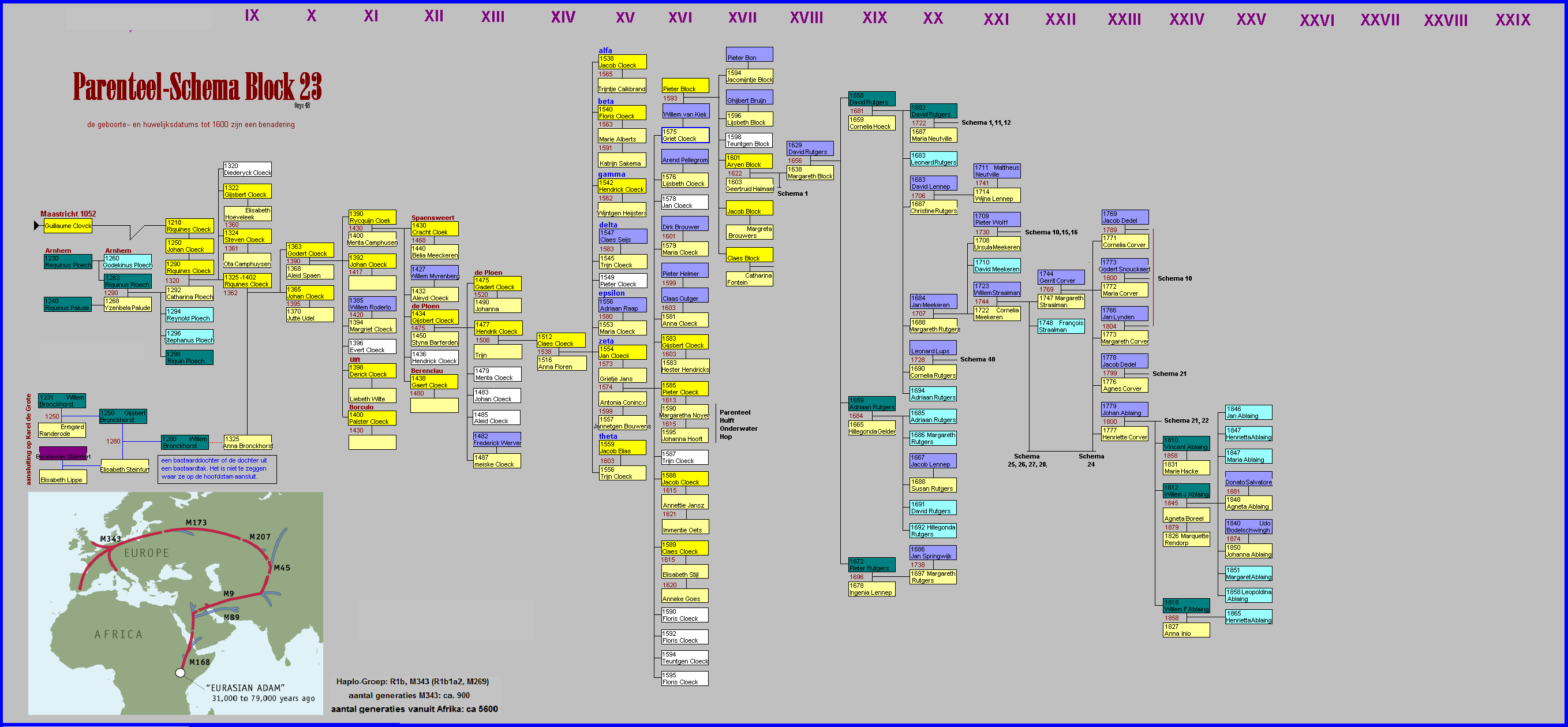Image resolution: width=1568 pixels, height=727 pixels.
Task: Select the Pieter Bon box
Action: click(x=749, y=55)
